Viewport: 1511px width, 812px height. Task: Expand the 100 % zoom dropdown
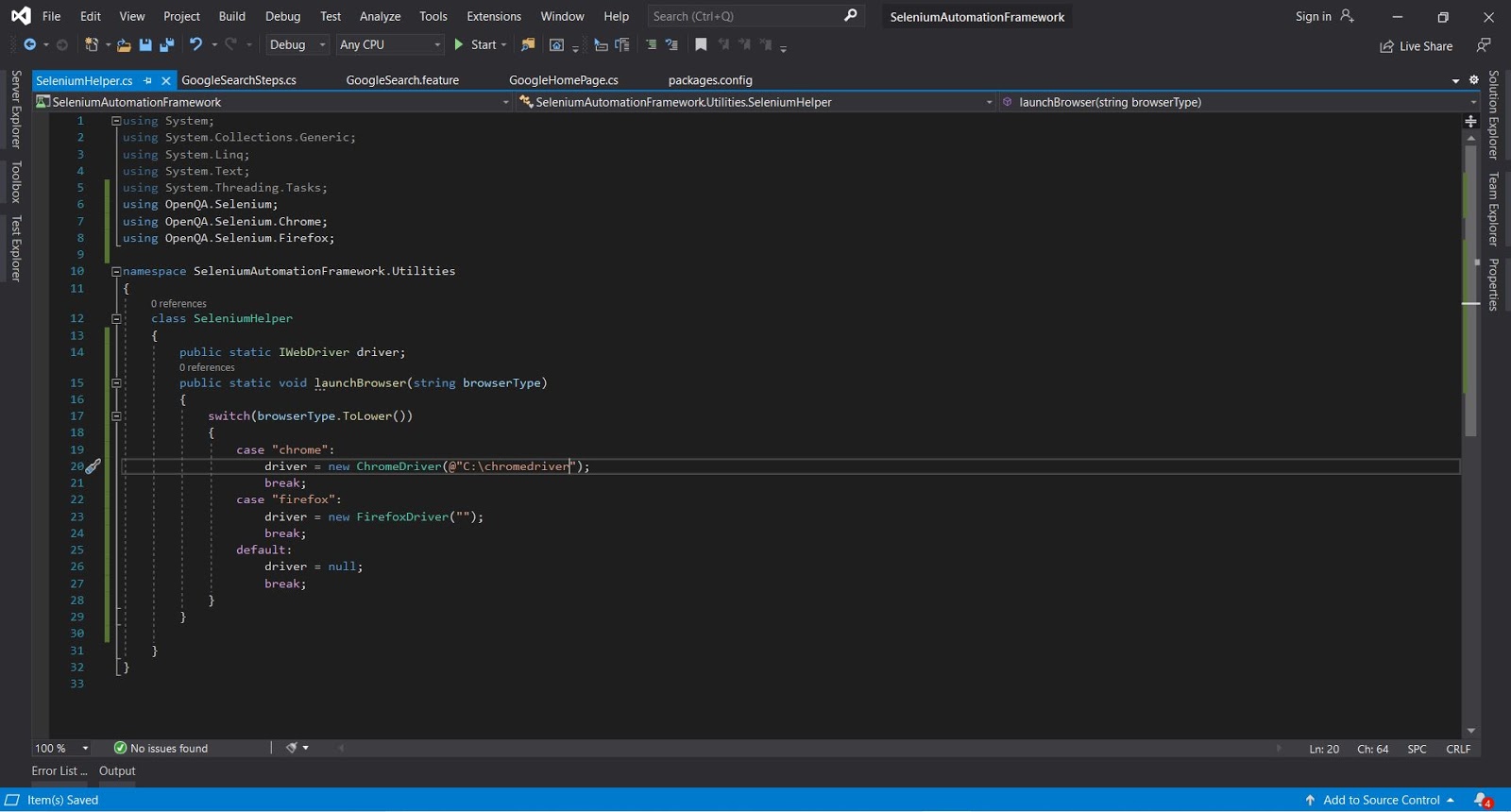pos(85,749)
